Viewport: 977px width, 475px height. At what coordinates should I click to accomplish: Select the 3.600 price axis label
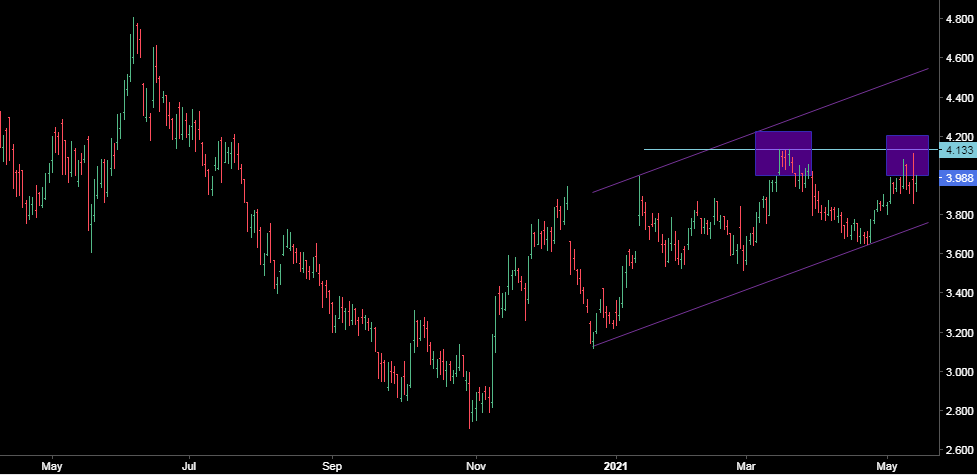tap(958, 254)
